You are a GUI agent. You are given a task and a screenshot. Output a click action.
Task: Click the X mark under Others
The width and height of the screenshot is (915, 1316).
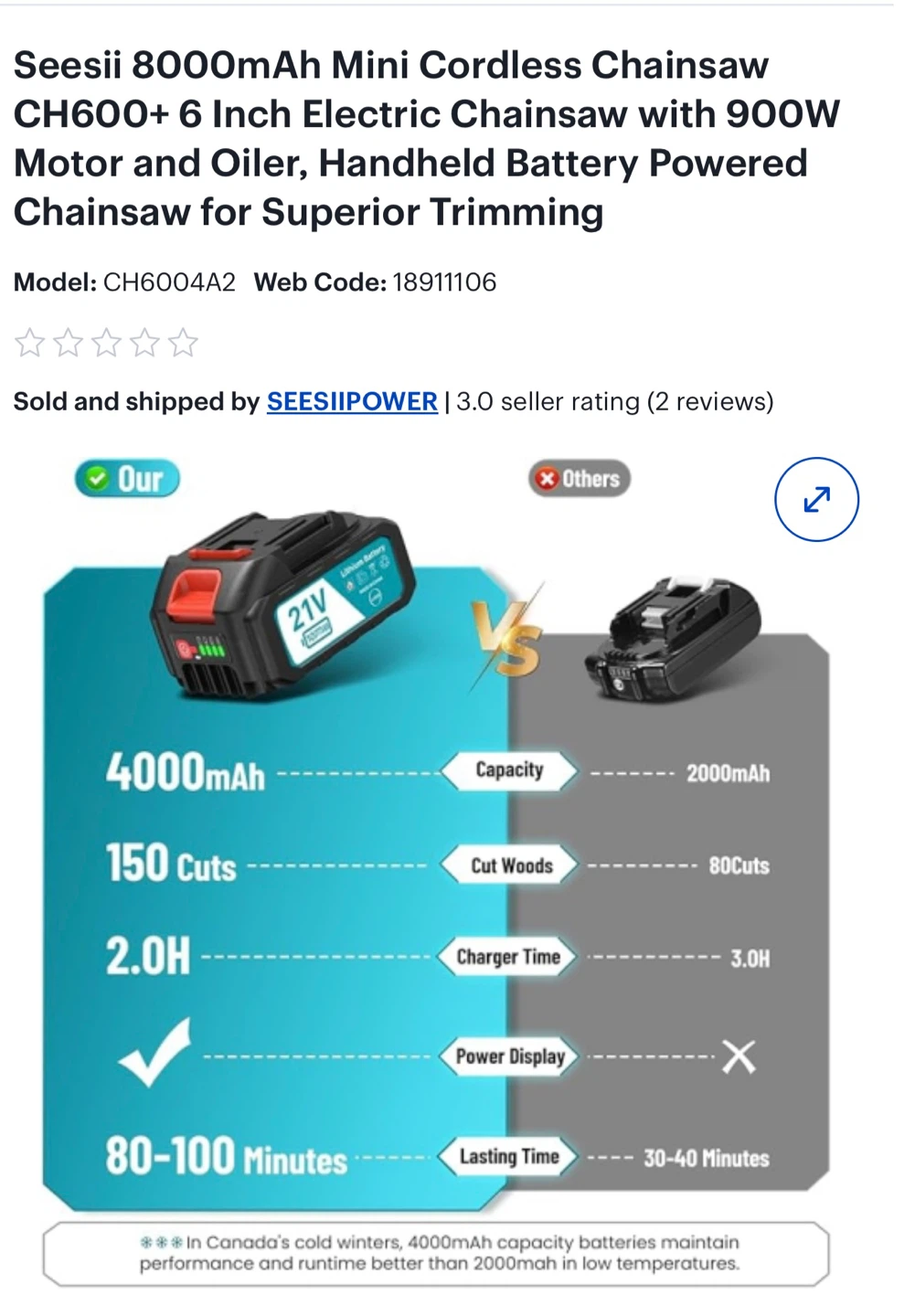pyautogui.click(x=739, y=1057)
